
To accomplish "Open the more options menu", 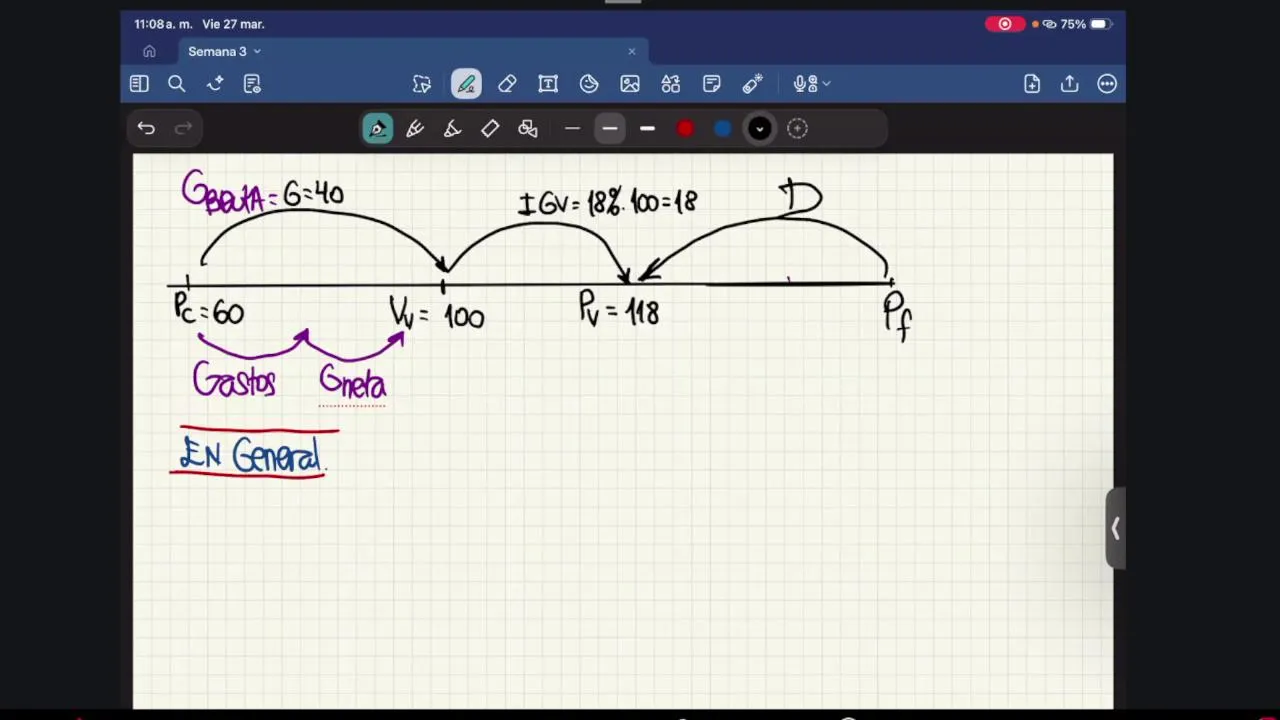I will click(1107, 84).
